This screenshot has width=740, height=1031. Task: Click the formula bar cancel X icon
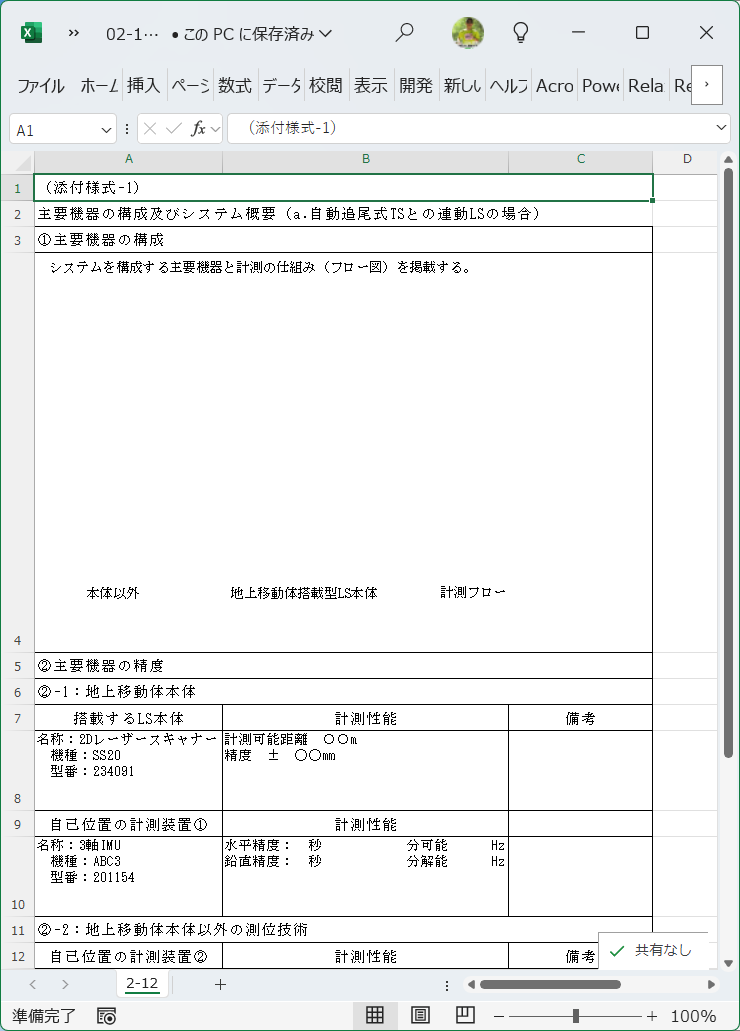(150, 129)
